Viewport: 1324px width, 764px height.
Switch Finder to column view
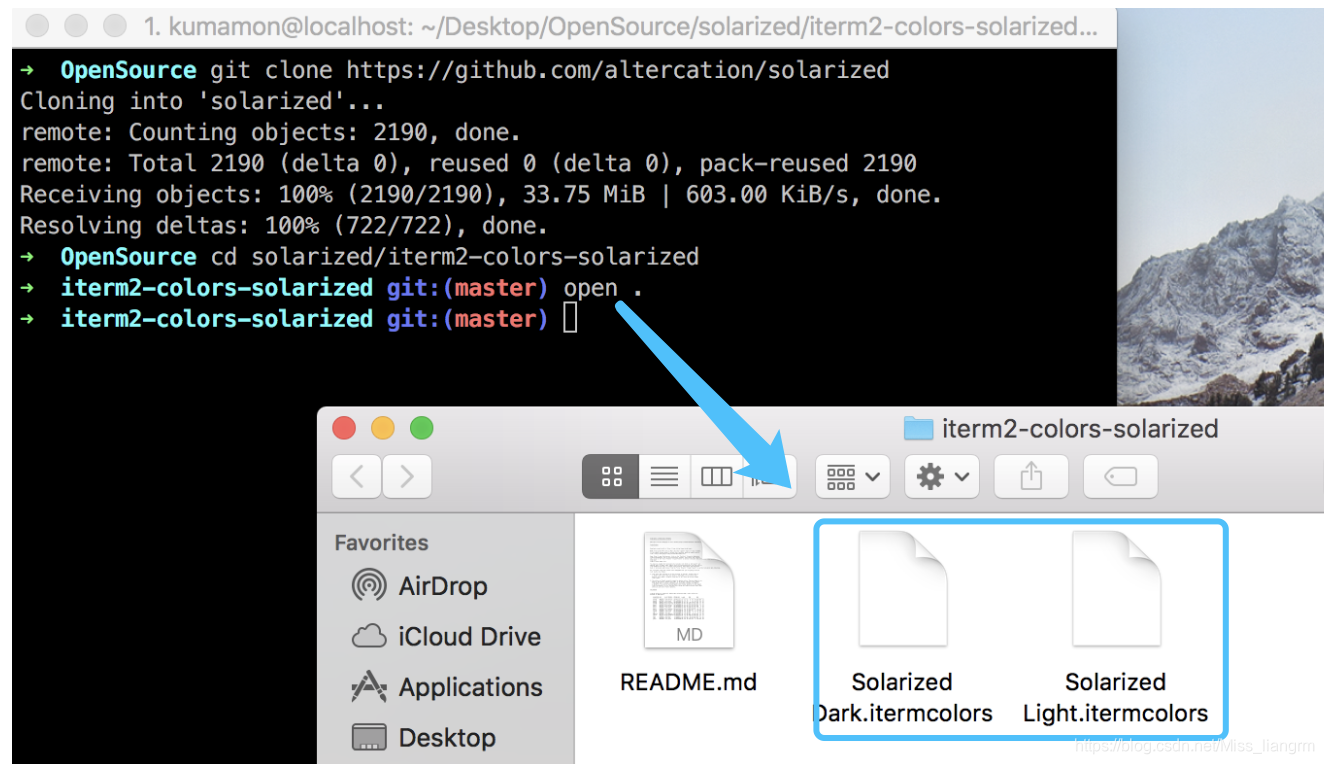pos(716,476)
